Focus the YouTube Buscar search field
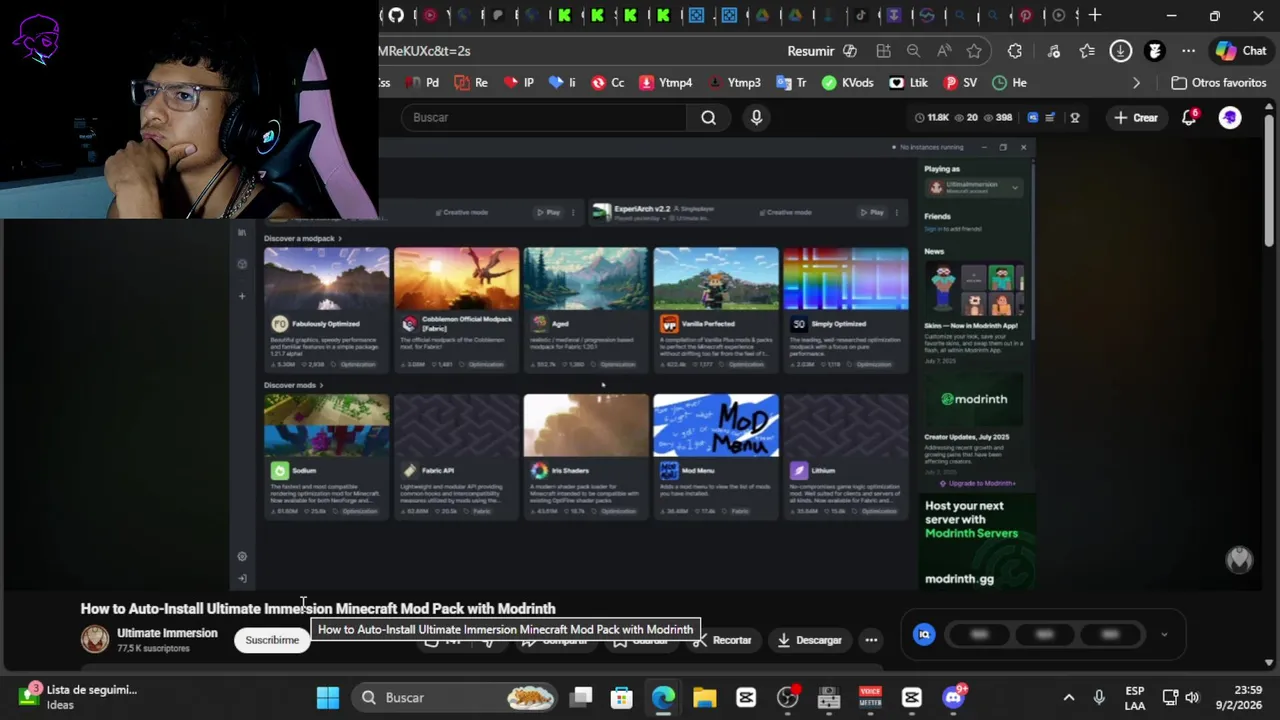The width and height of the screenshot is (1280, 720). pyautogui.click(x=544, y=118)
